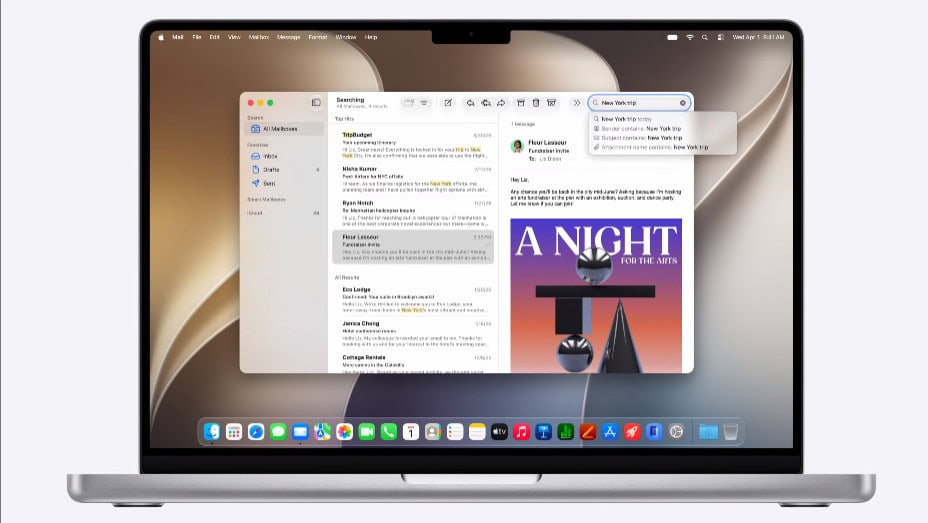Open Music from the Dock
This screenshot has height=523, width=928.
(521, 432)
